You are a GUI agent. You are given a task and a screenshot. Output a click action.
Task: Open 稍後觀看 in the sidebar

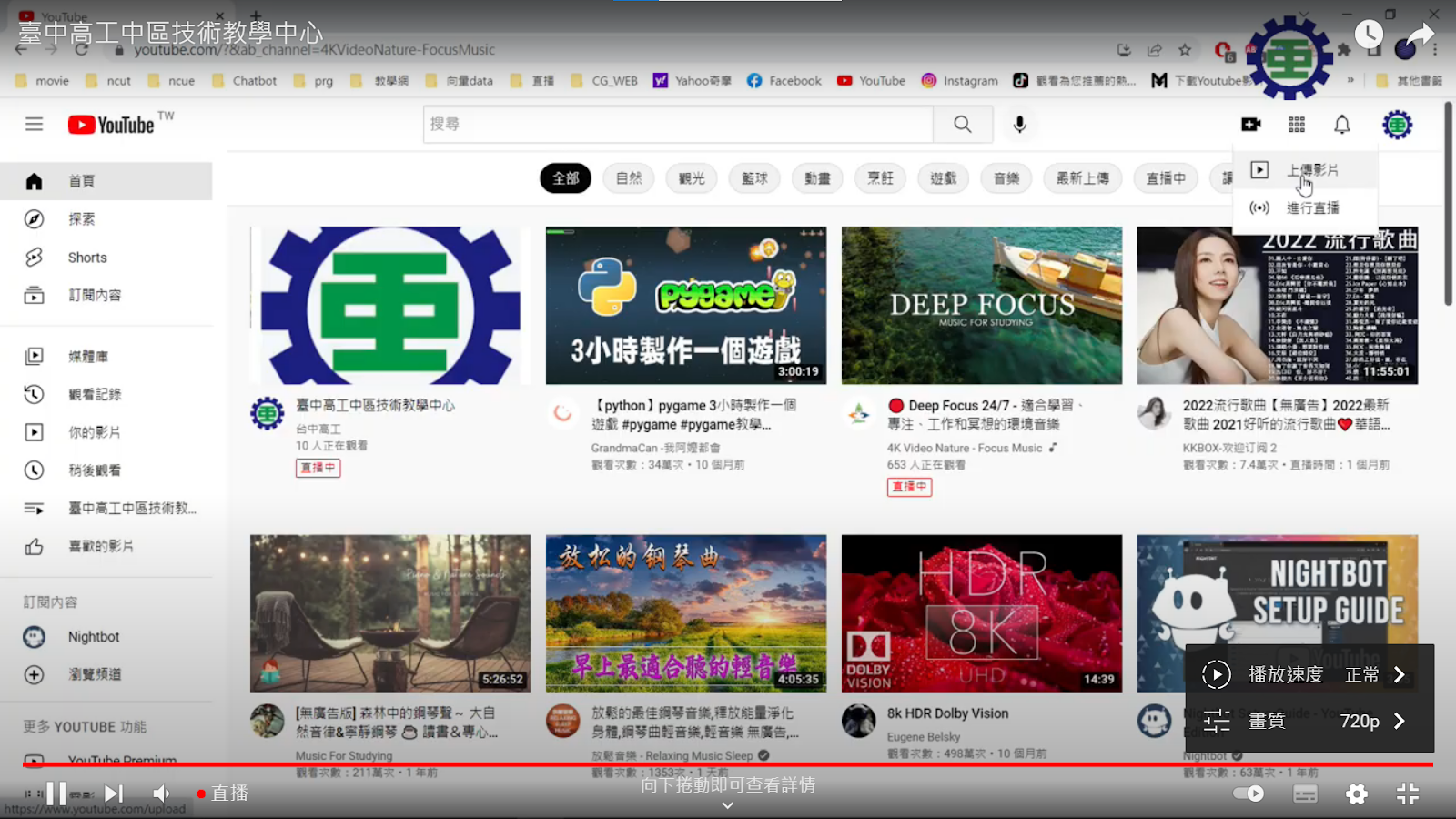(x=106, y=470)
